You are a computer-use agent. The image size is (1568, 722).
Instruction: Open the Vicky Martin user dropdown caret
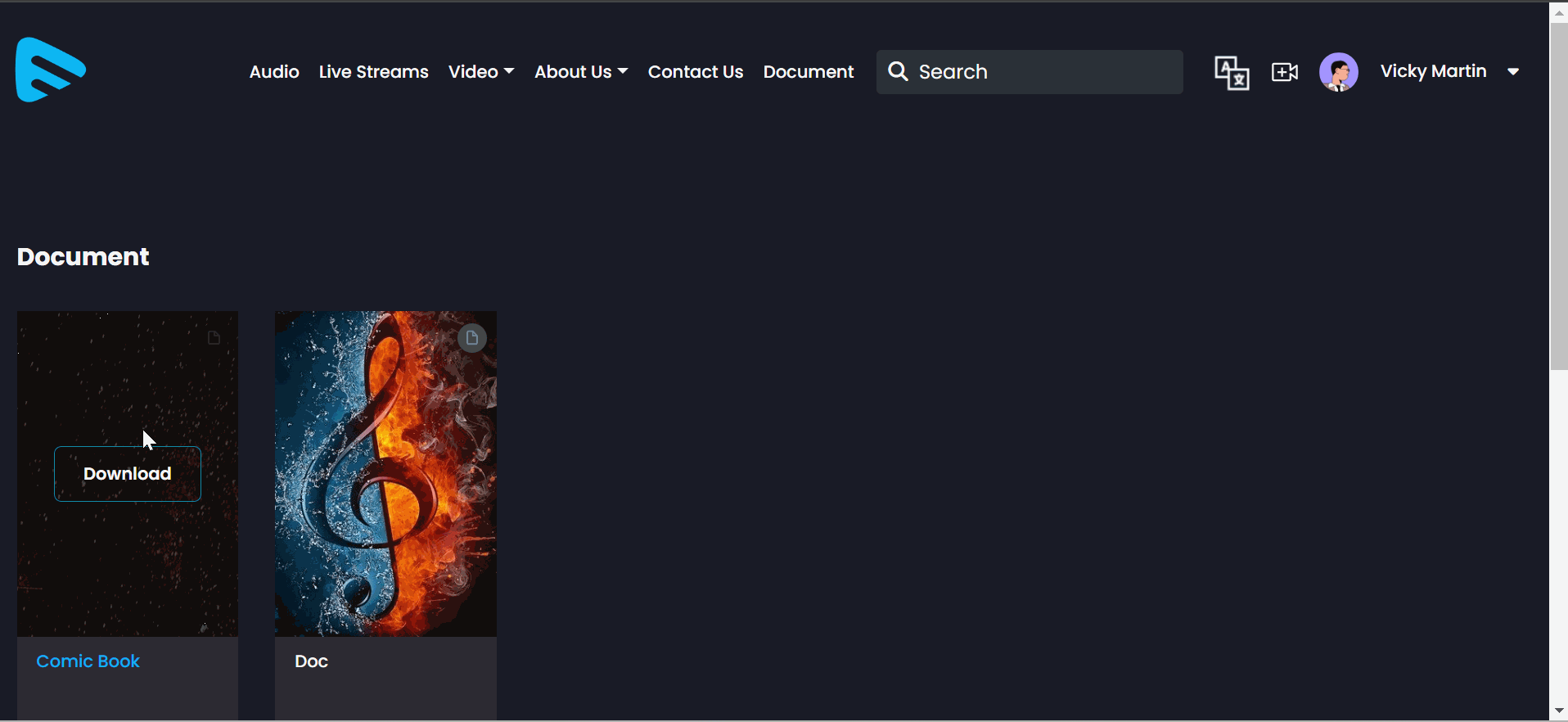1513,72
